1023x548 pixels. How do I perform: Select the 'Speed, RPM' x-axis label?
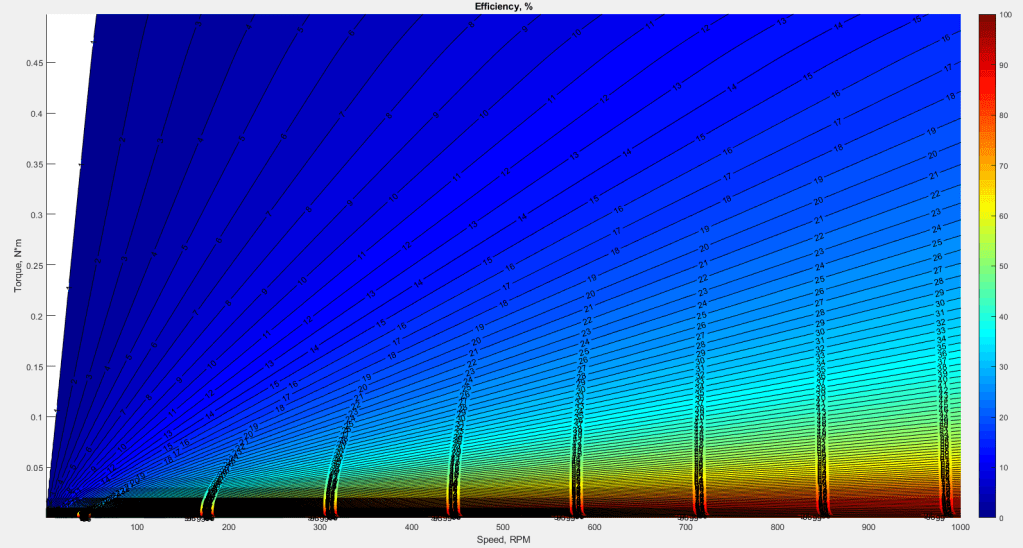[503, 540]
